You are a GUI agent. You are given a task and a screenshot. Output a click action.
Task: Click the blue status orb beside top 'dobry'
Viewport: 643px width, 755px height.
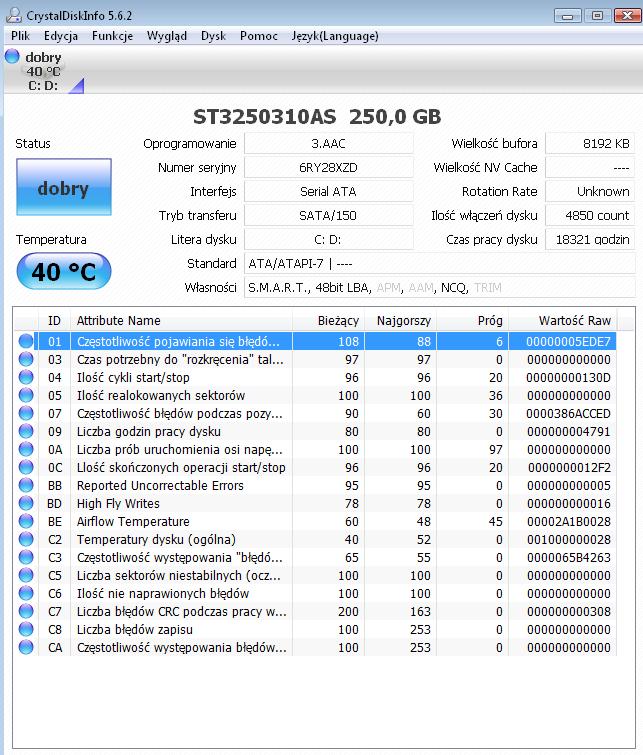12,56
